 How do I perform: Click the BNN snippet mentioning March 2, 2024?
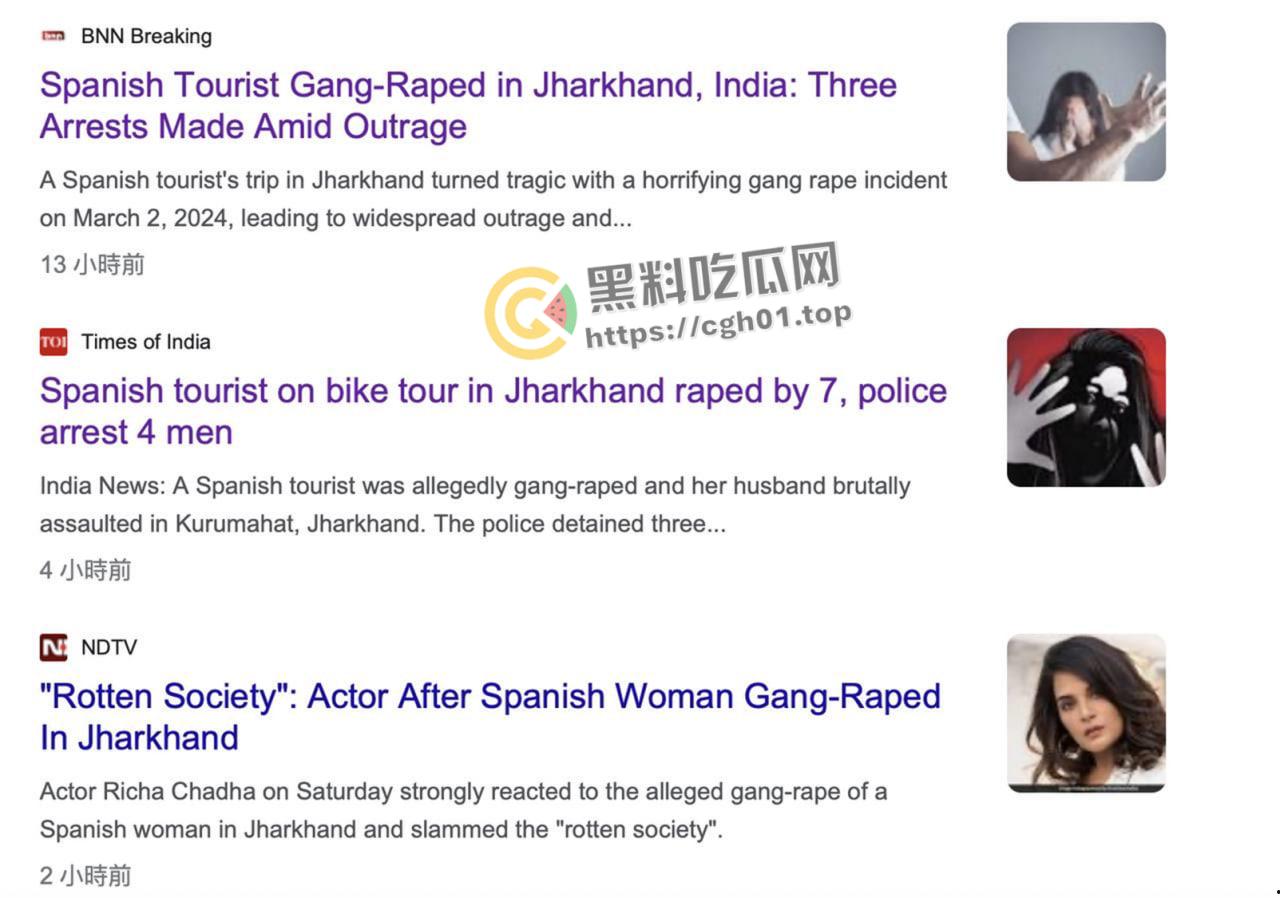494,199
